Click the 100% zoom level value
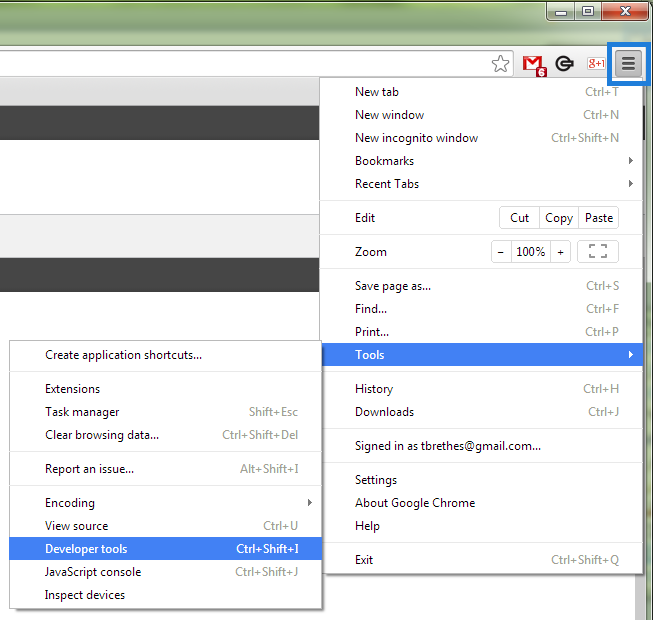This screenshot has width=653, height=620. (x=531, y=252)
